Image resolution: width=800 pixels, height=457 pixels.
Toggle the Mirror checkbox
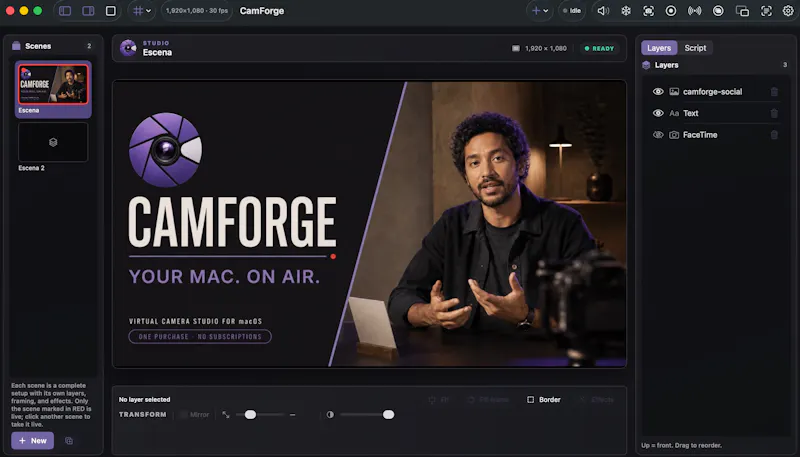pyautogui.click(x=183, y=415)
